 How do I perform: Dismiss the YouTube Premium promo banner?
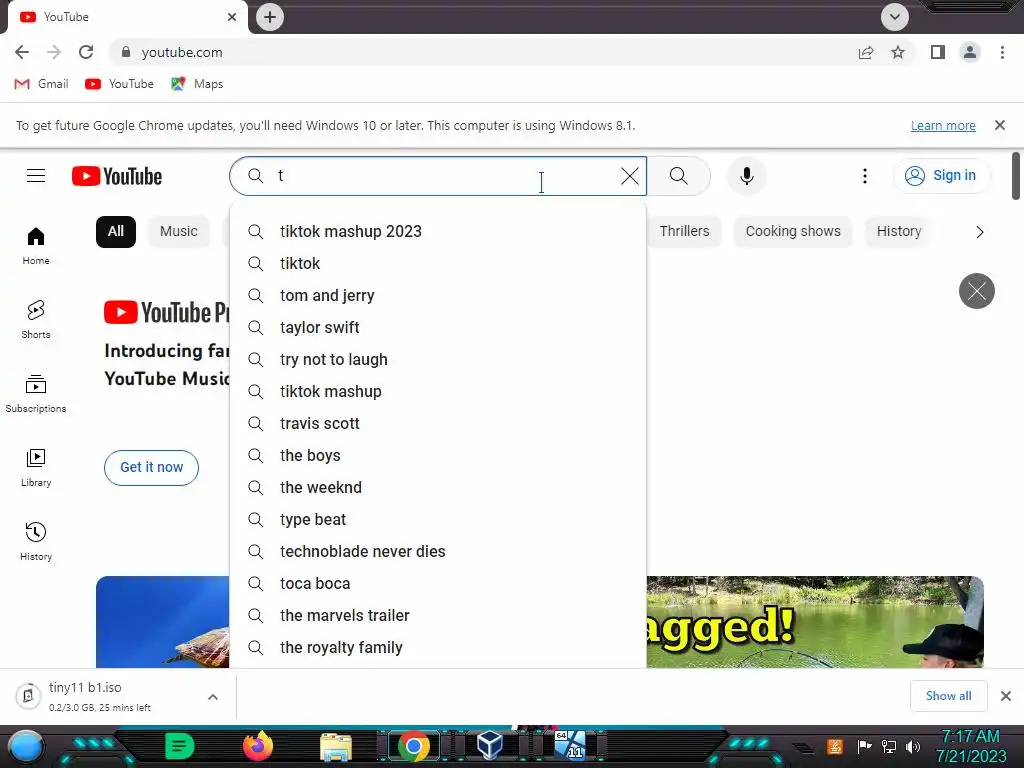(976, 291)
